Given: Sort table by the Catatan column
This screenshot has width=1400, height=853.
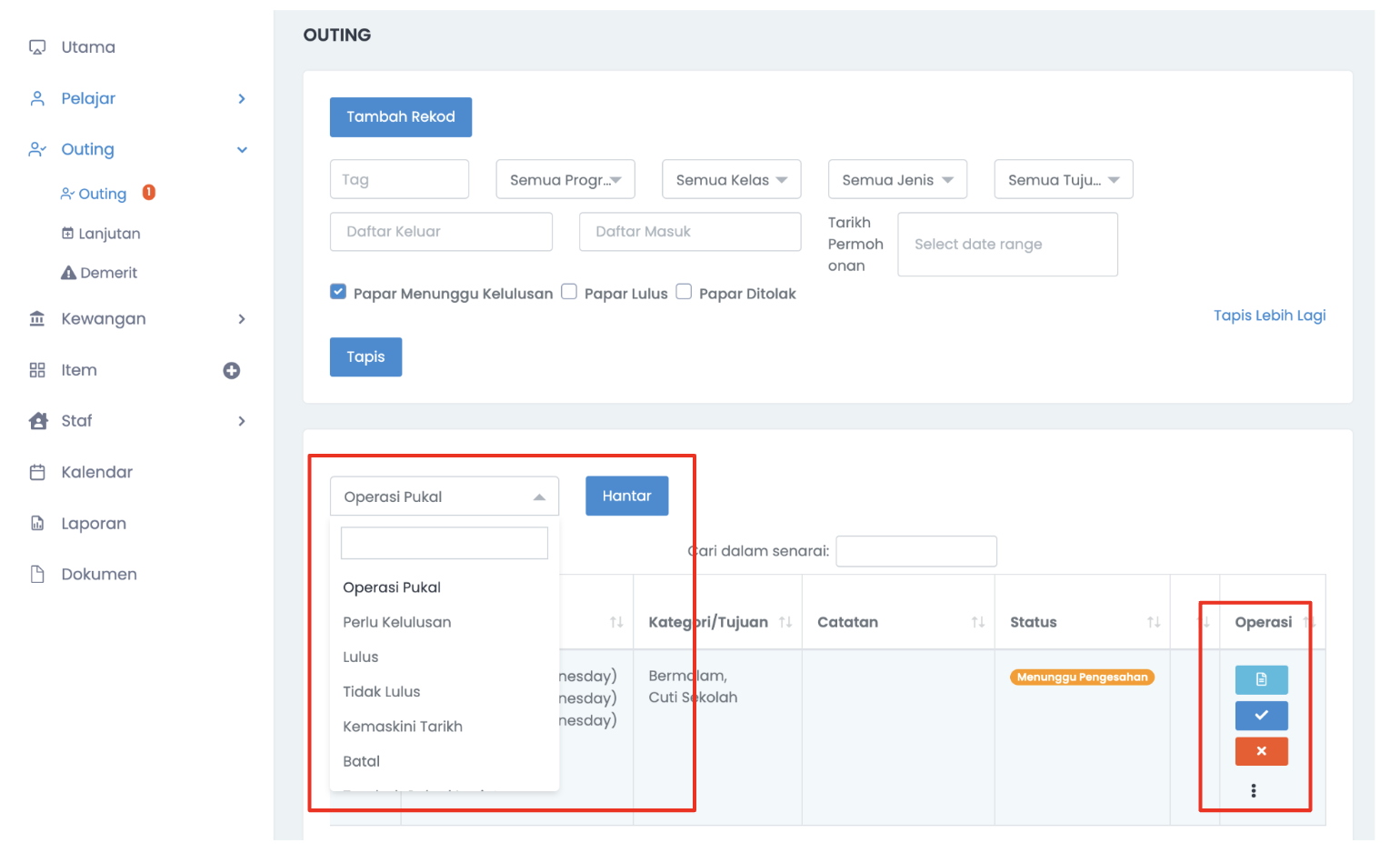Looking at the screenshot, I should click(977, 622).
